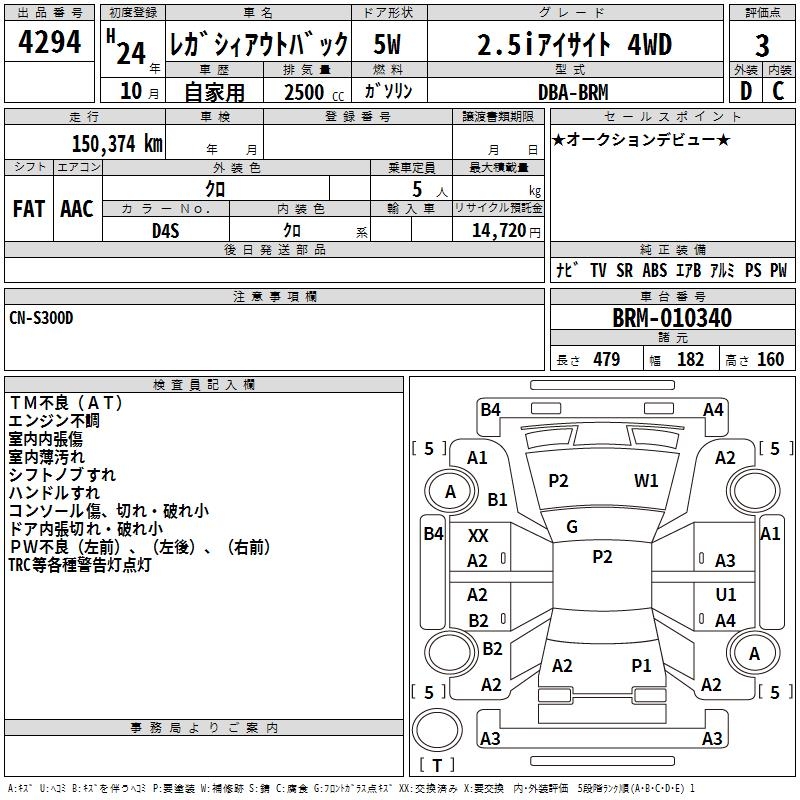
Task: Select inspector note エンジン不調
Action: [54, 421]
